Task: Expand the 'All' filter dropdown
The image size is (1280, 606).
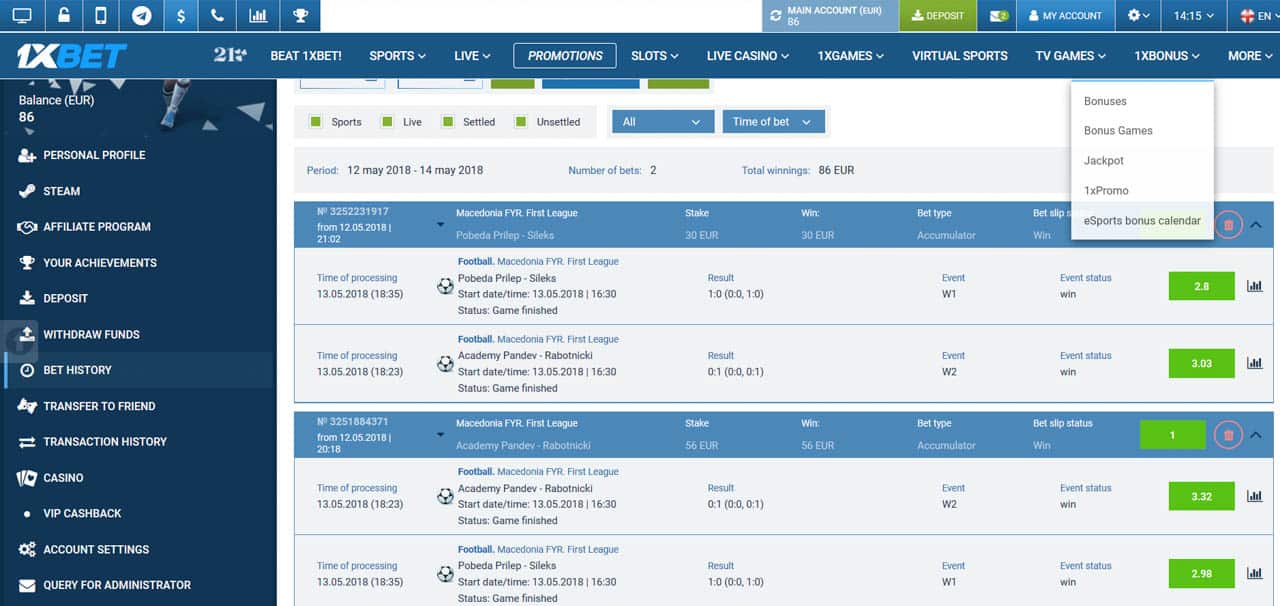Action: point(661,122)
